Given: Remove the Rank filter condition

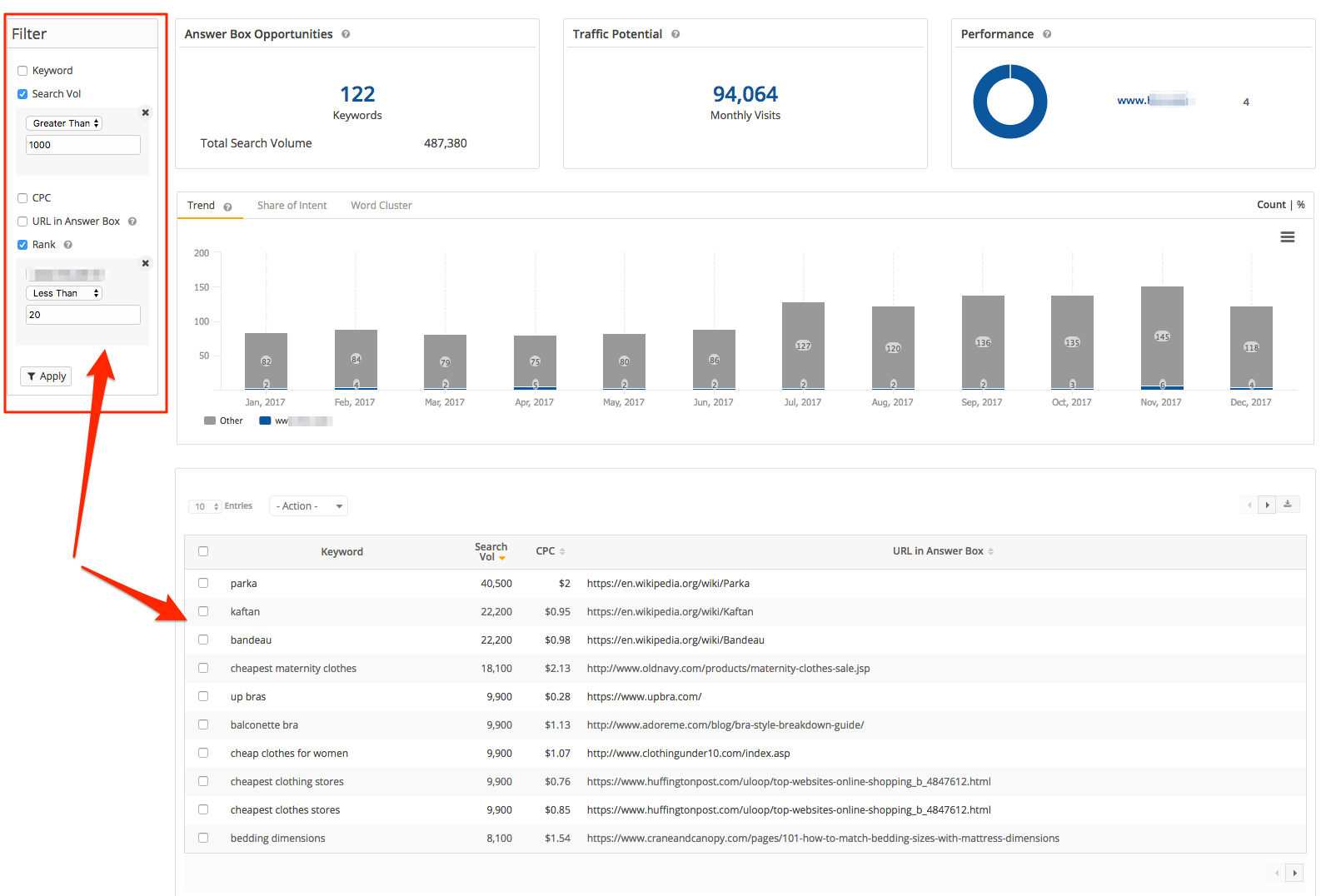Looking at the screenshot, I should coord(145,263).
